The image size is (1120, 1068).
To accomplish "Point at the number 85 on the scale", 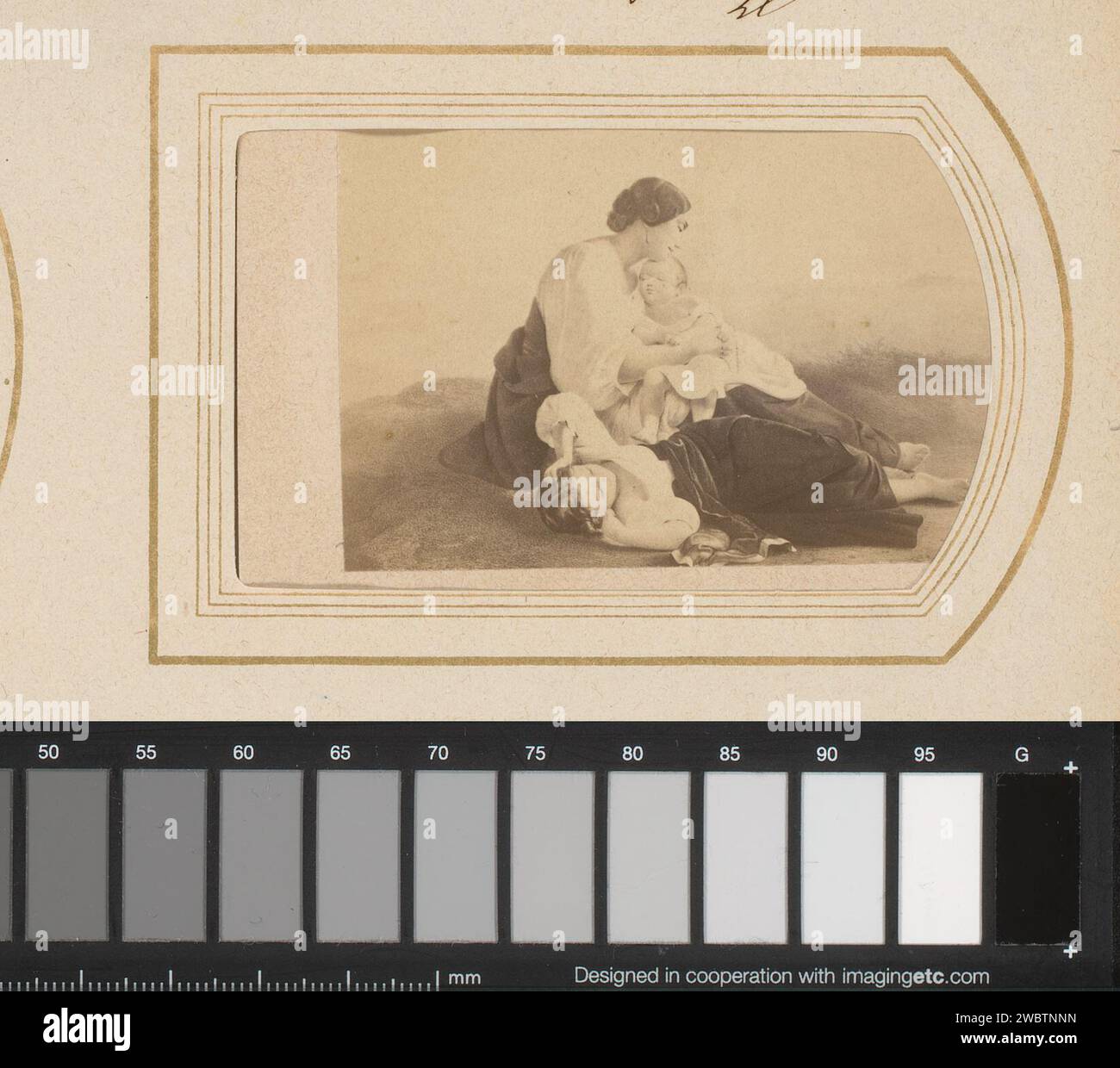I will pos(730,754).
